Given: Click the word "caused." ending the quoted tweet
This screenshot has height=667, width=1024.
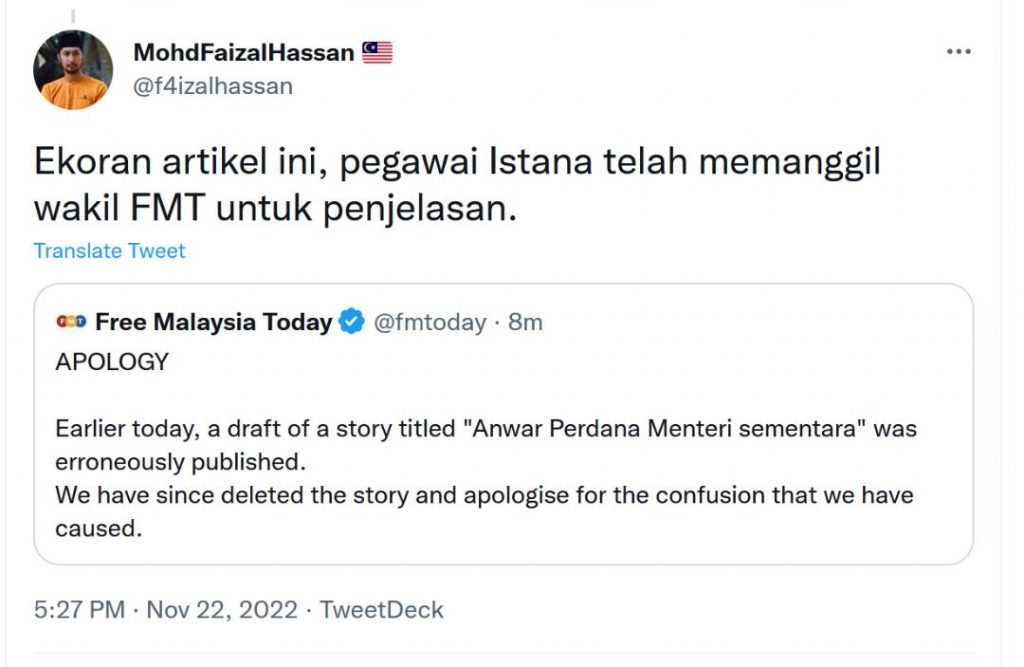Looking at the screenshot, I should point(99,528).
